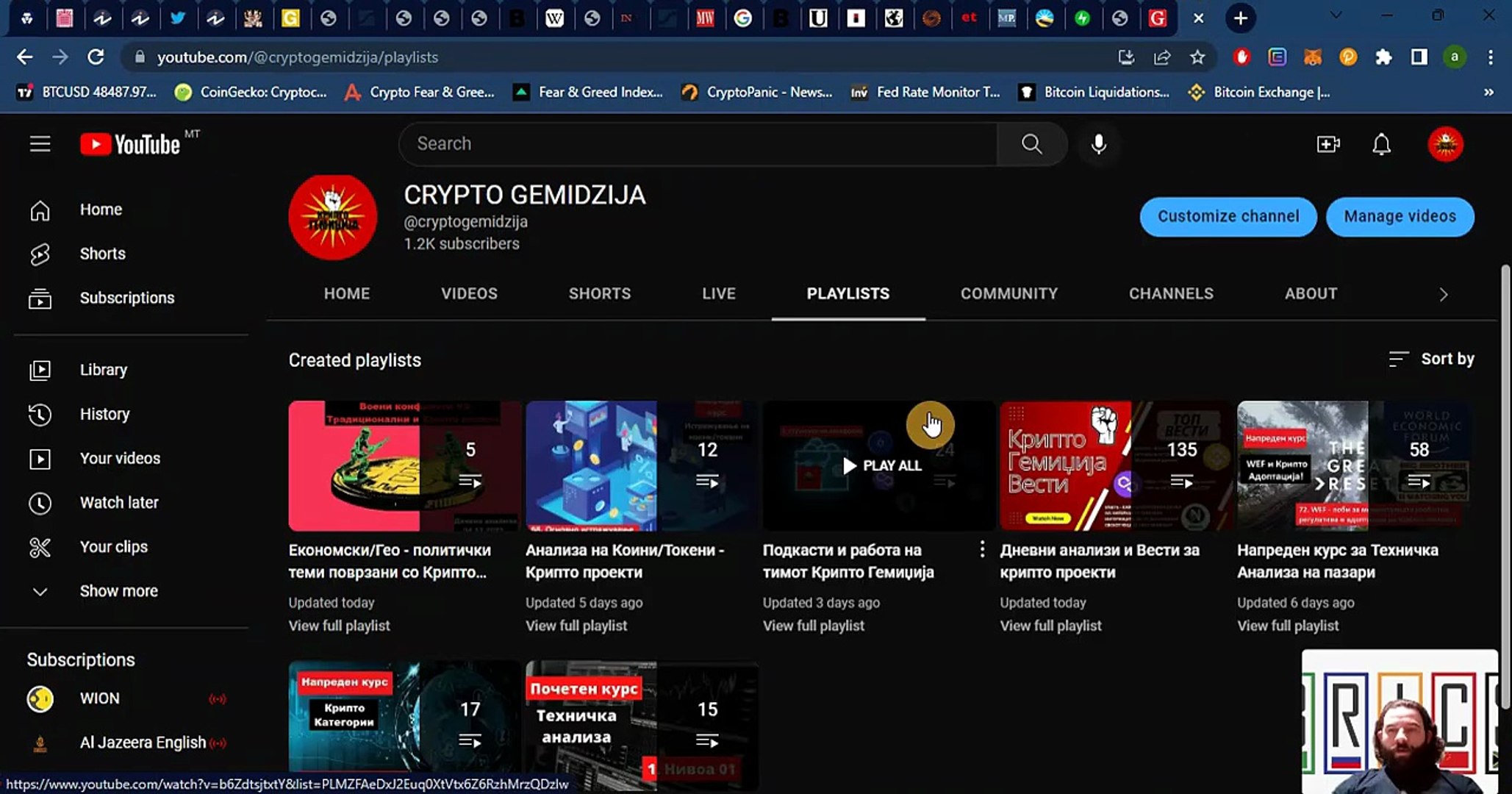
Task: Click the page vertical scrollbar
Action: click(x=1505, y=485)
